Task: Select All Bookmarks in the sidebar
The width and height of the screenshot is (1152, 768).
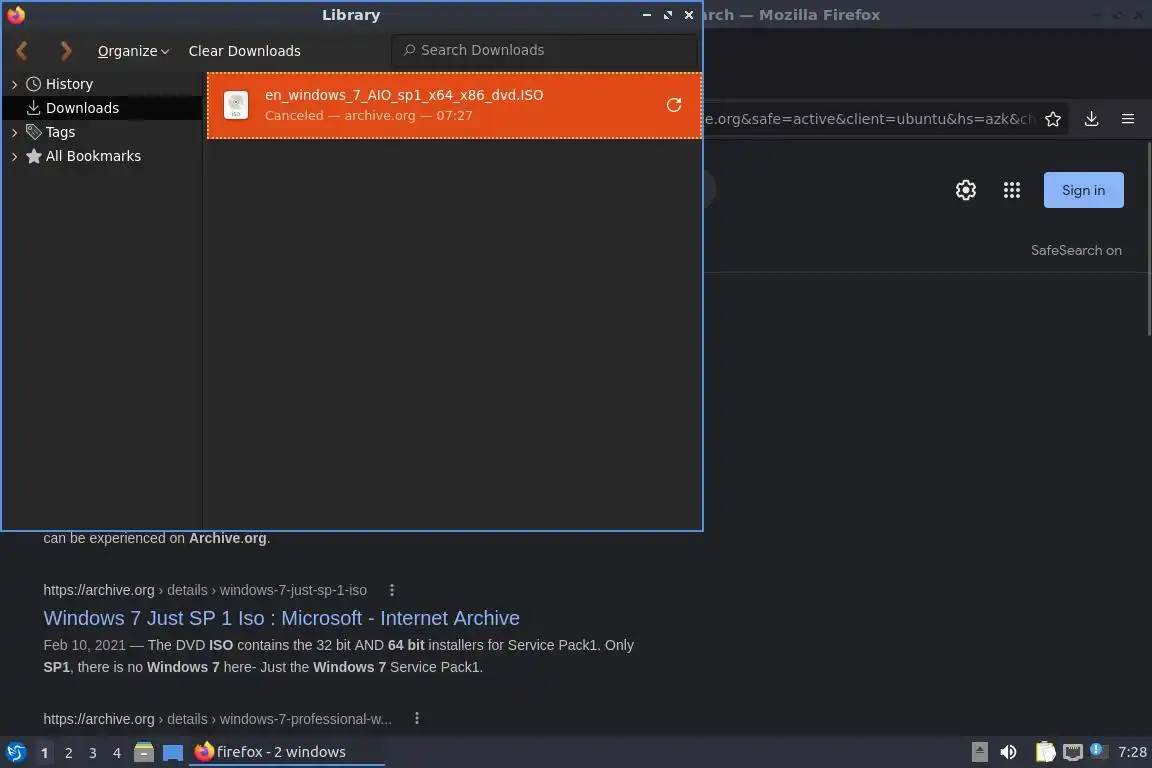Action: (93, 156)
